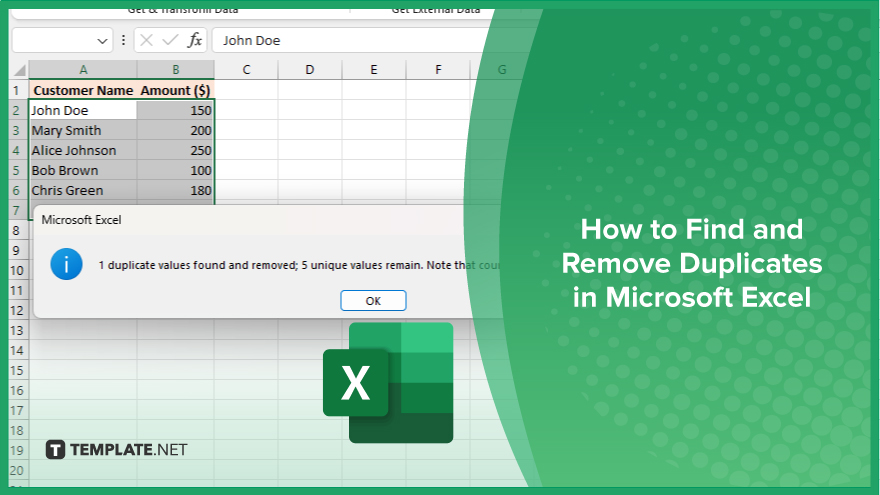Click the Name Box field

click(62, 40)
